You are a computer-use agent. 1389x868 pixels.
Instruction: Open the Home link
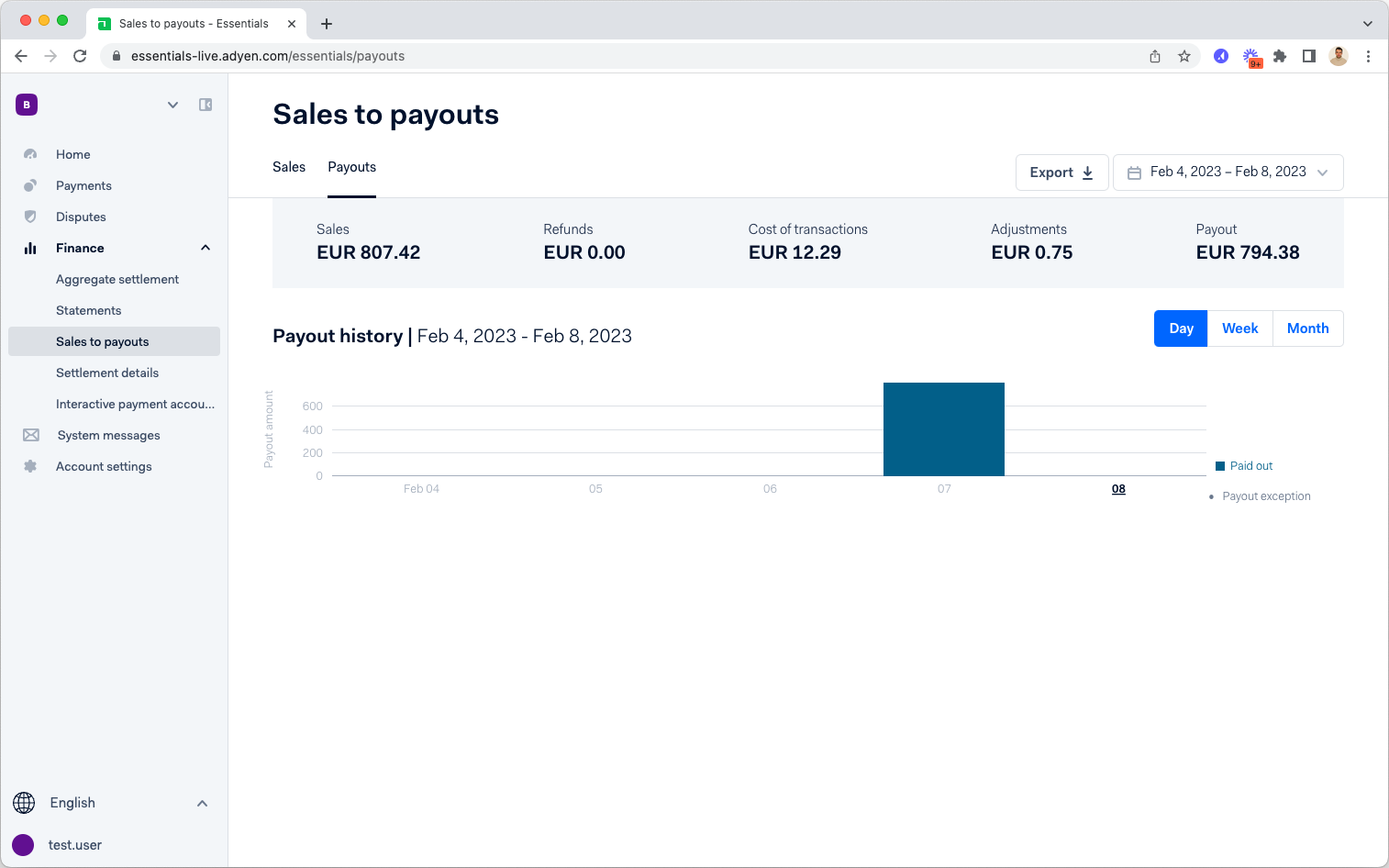click(x=73, y=154)
